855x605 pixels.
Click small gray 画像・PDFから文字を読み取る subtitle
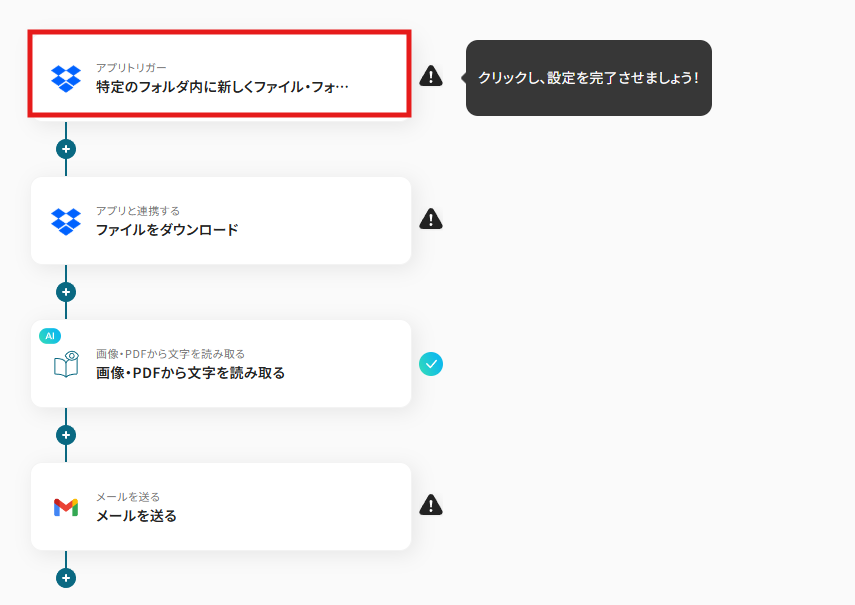171,354
